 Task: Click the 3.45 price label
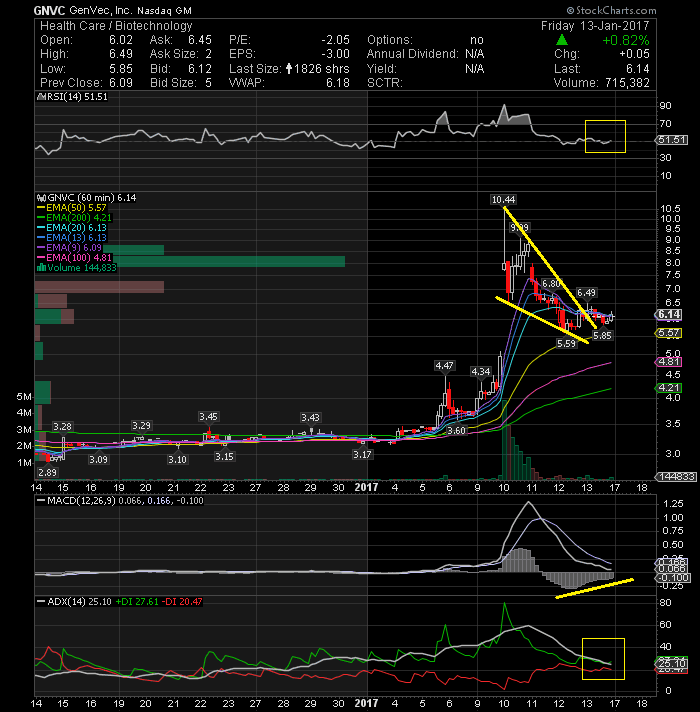(x=208, y=416)
